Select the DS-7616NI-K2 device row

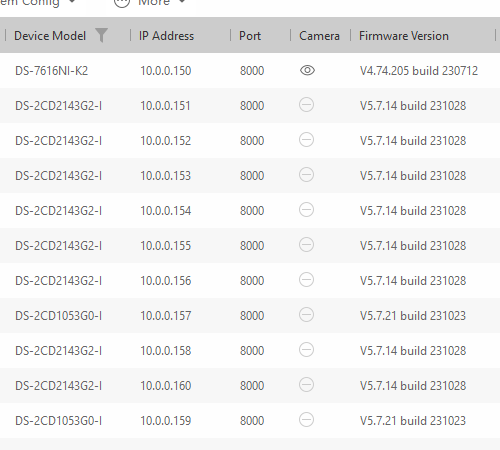click(x=250, y=70)
